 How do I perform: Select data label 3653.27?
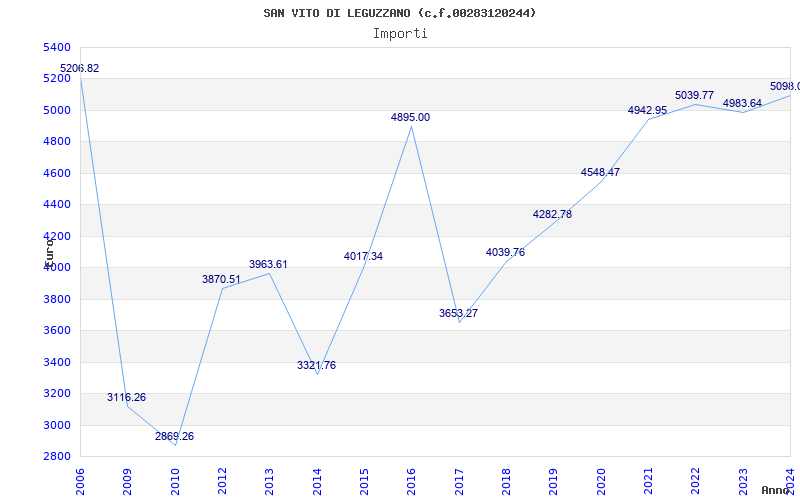tap(458, 313)
